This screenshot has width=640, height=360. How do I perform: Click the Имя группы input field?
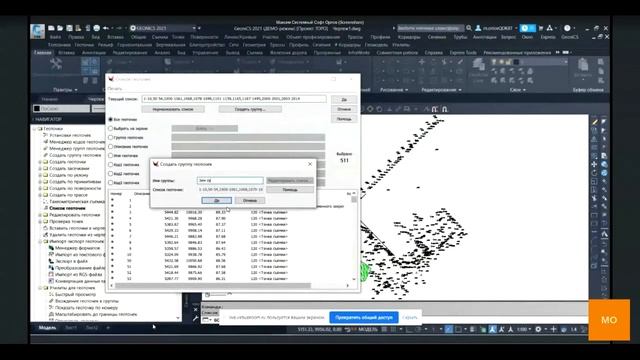coord(230,180)
